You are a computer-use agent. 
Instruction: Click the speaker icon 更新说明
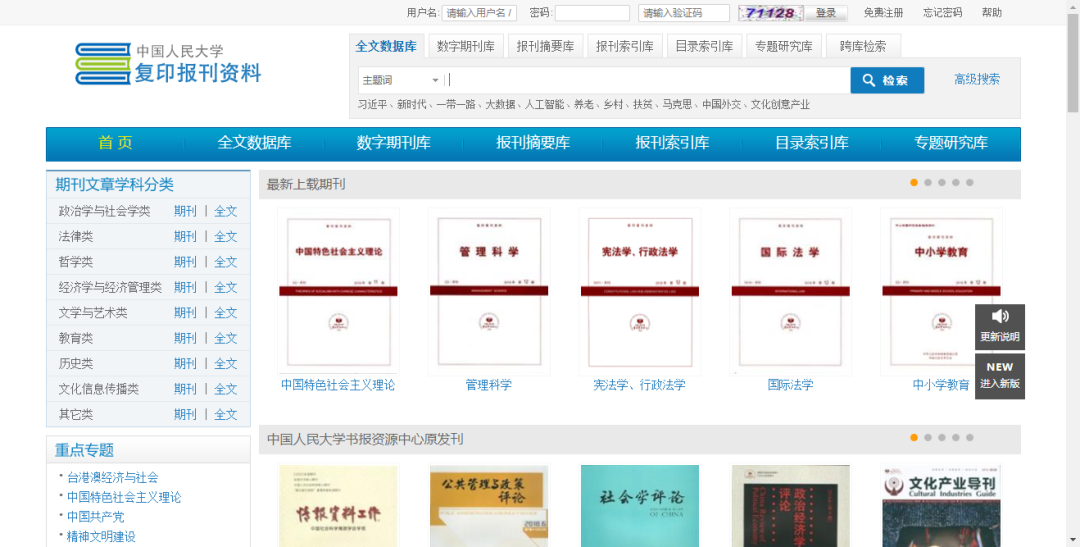click(999, 327)
